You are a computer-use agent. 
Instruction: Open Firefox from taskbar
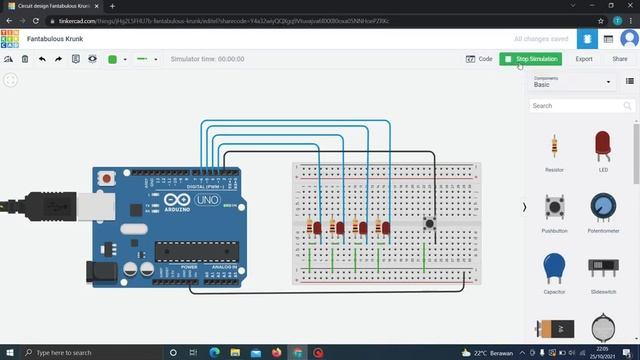click(x=276, y=352)
